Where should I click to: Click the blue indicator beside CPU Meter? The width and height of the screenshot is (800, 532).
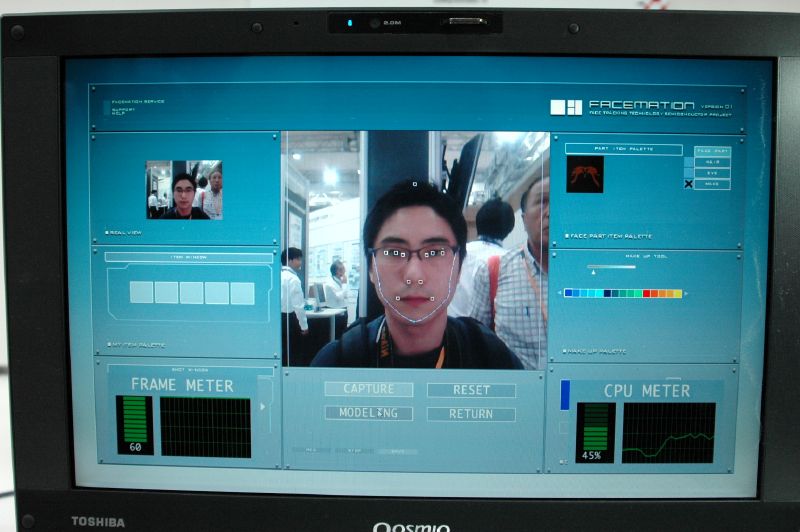564,394
